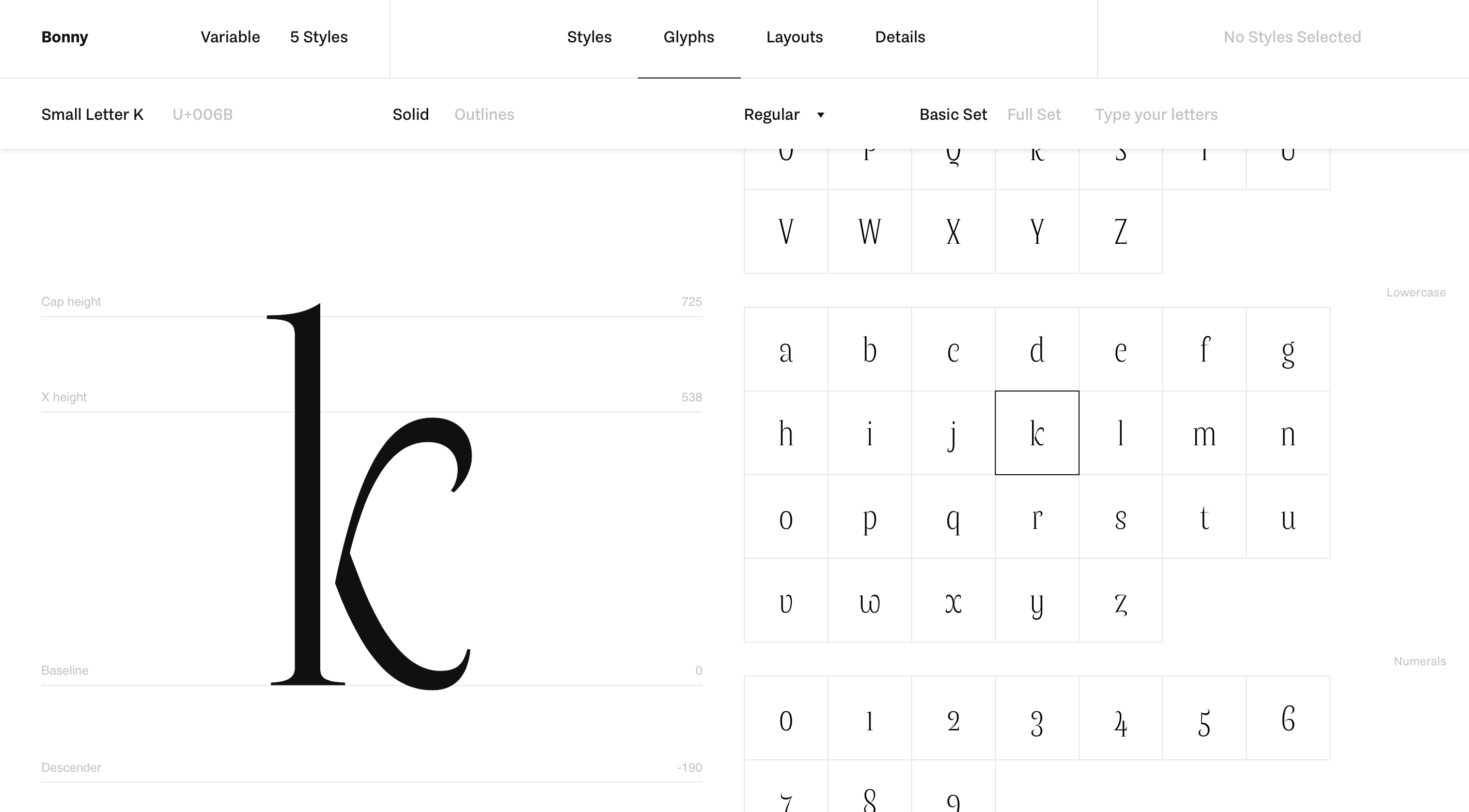Focus the 'Type your letters' field
This screenshot has height=812, width=1469.
(x=1156, y=115)
